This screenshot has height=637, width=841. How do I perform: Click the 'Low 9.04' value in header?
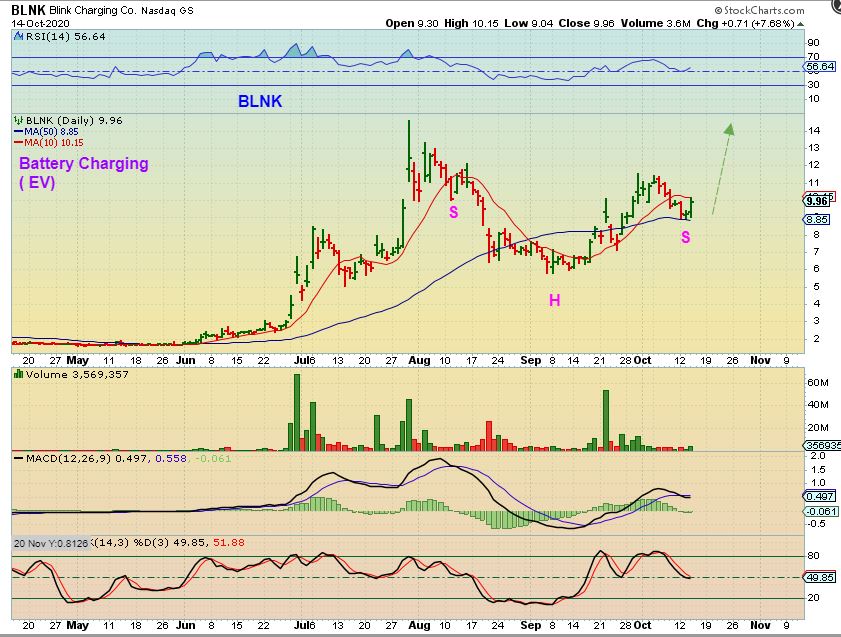529,24
